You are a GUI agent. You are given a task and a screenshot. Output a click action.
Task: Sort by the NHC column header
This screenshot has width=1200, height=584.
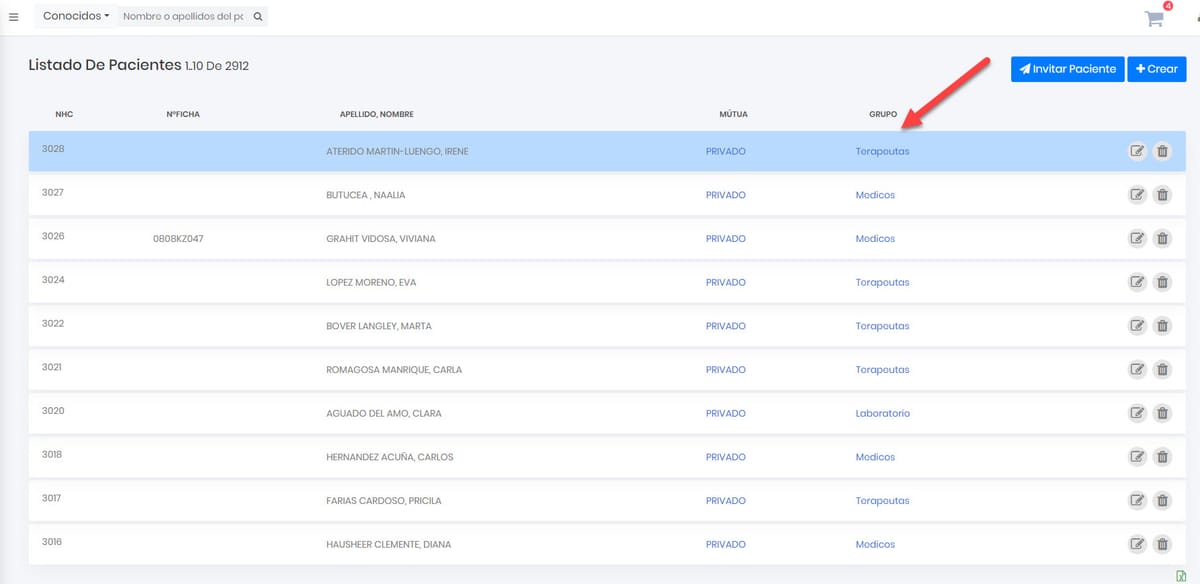tap(64, 114)
